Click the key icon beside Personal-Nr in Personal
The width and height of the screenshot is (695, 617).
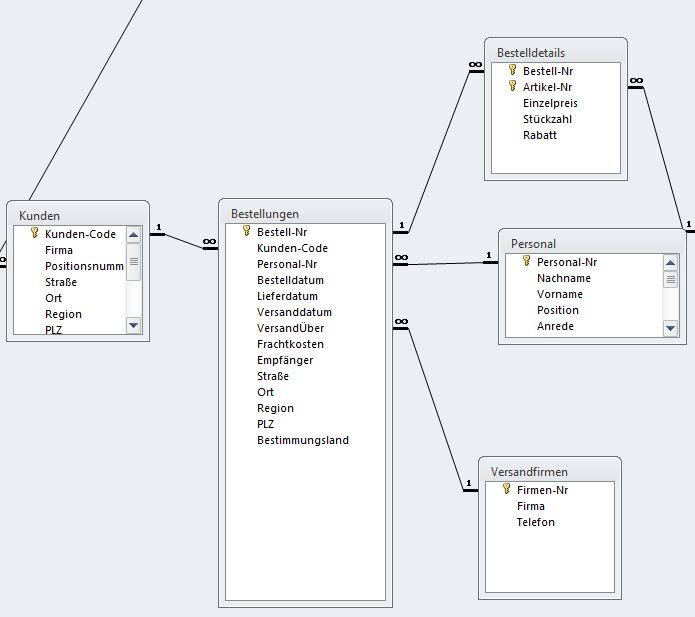pyautogui.click(x=527, y=261)
